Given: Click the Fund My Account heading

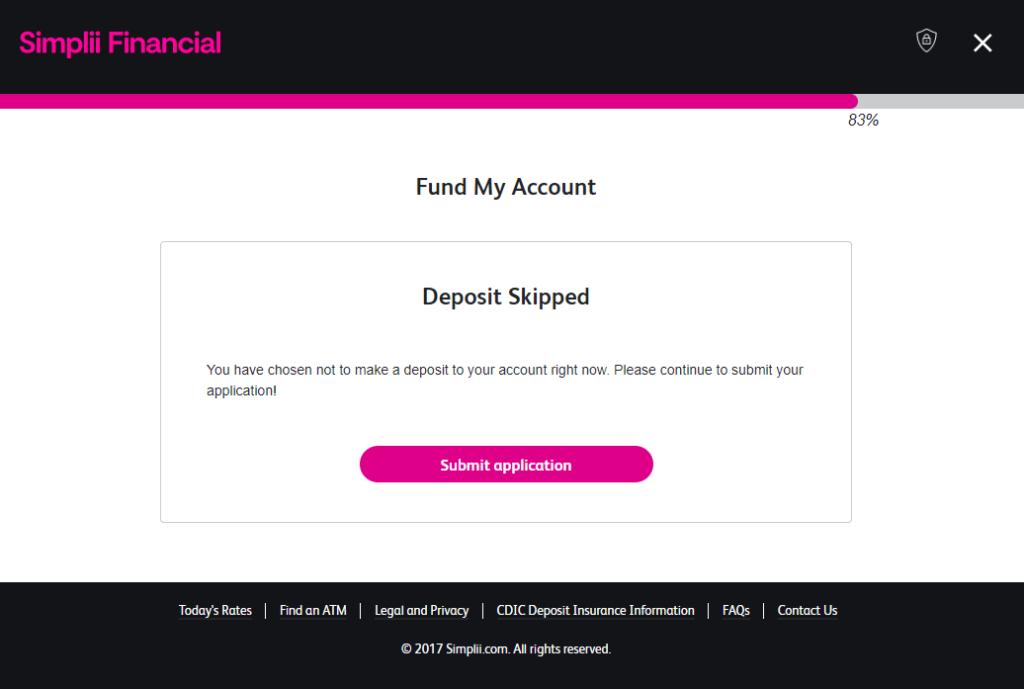Looking at the screenshot, I should [506, 187].
